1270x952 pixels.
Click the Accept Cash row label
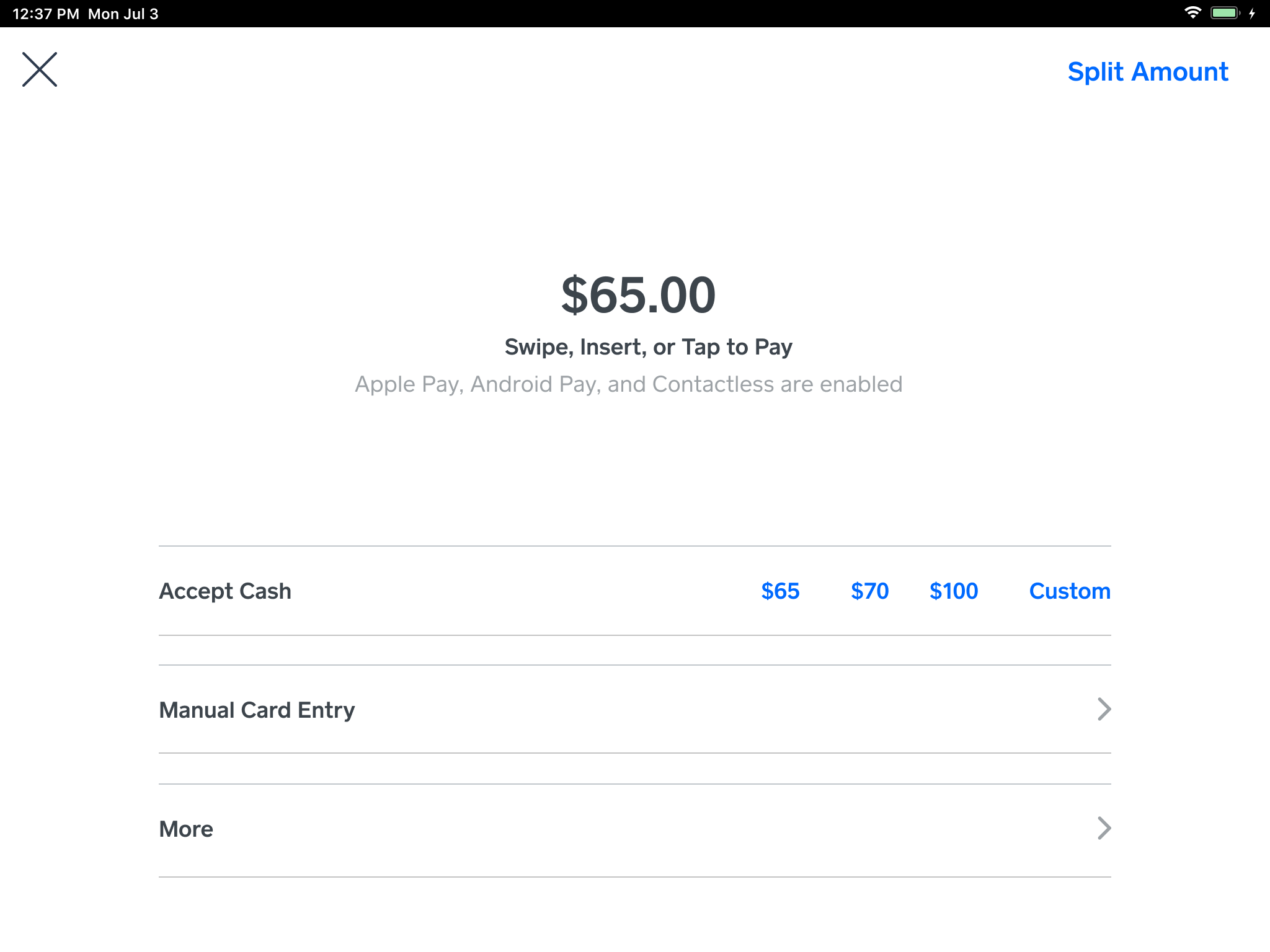[224, 591]
